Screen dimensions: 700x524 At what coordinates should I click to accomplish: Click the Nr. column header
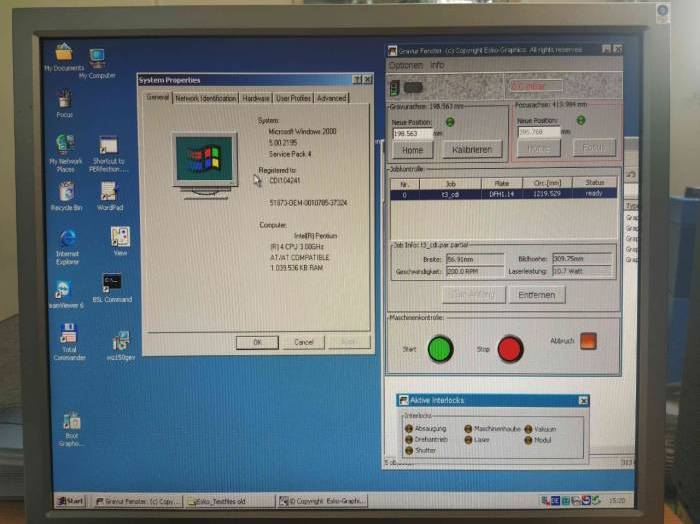click(x=405, y=184)
